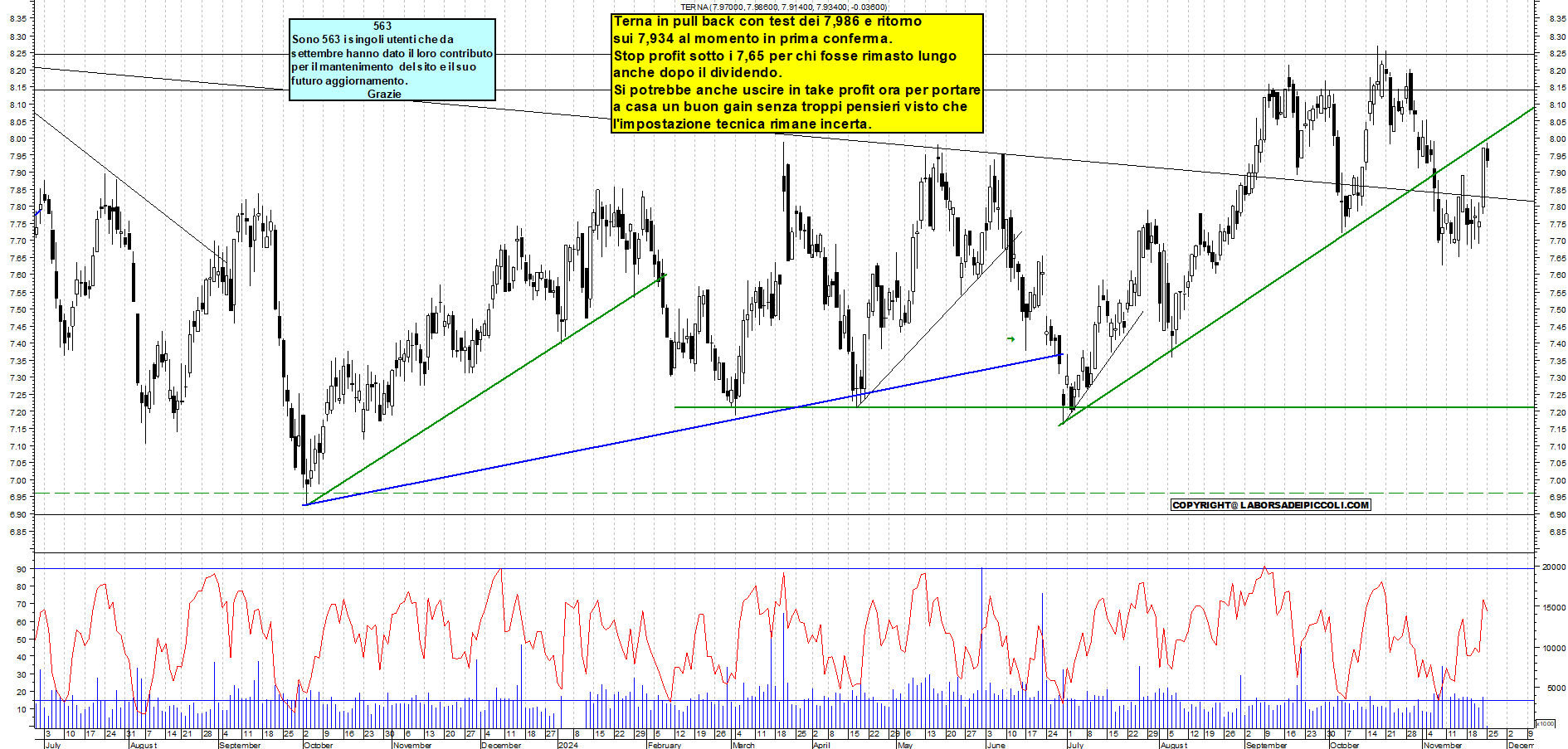Image resolution: width=1568 pixels, height=749 pixels.
Task: Click the '563' heading in the cyan note
Action: [x=382, y=26]
